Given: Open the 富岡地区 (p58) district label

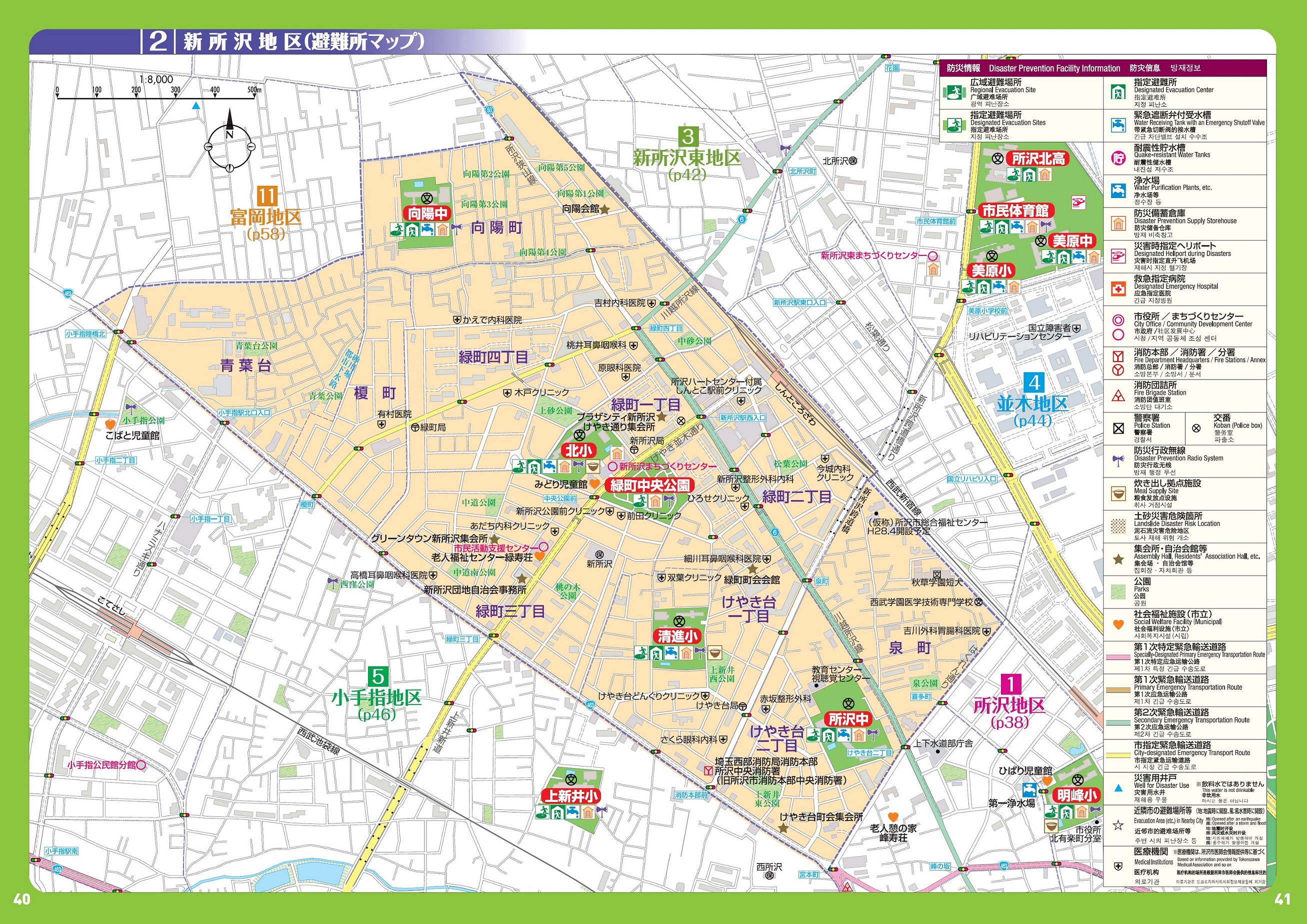Looking at the screenshot, I should (265, 214).
